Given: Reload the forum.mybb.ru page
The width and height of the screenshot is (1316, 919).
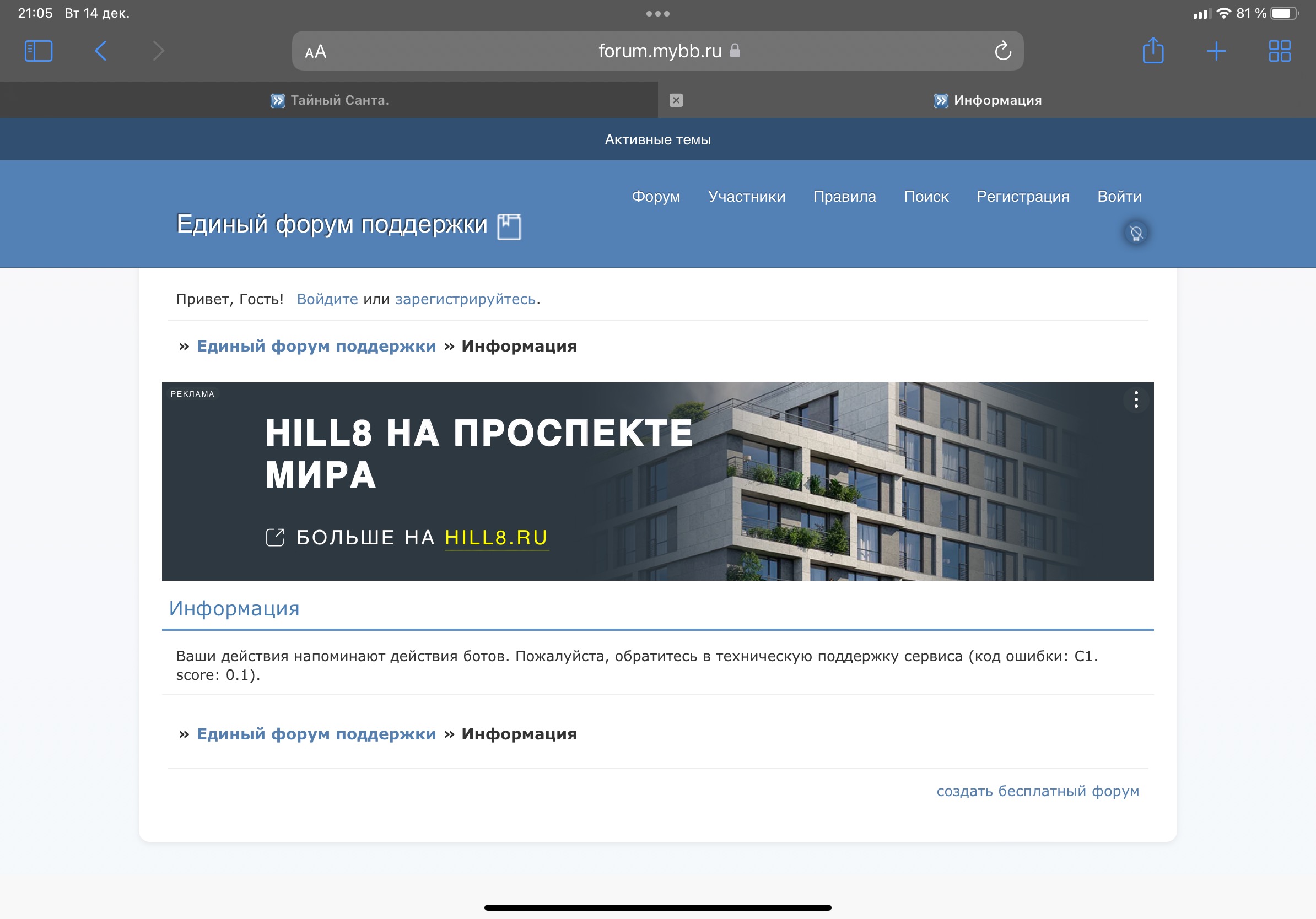Looking at the screenshot, I should pos(1002,51).
